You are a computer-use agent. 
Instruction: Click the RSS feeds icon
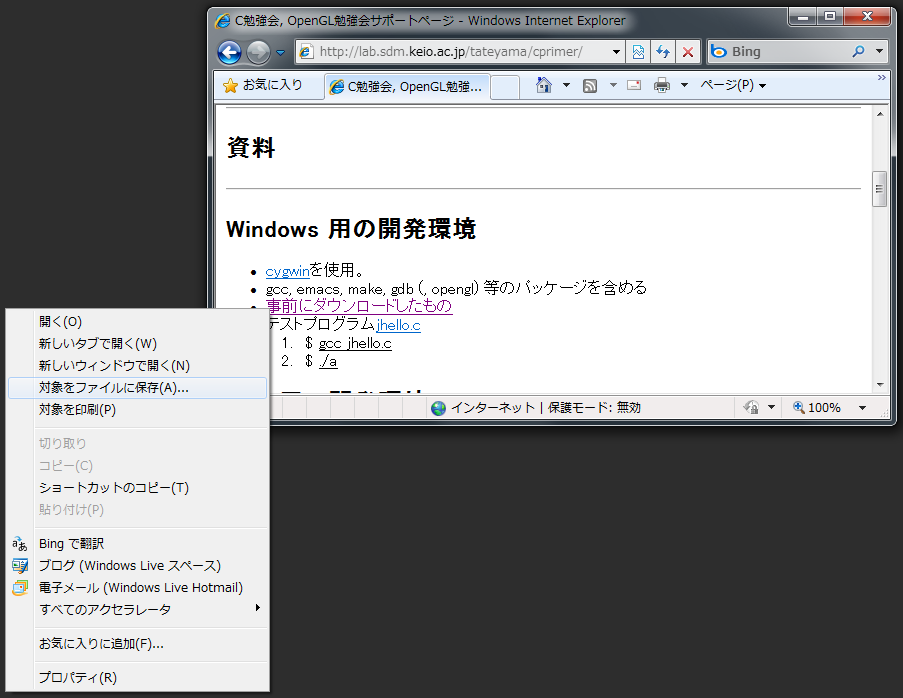coord(590,86)
